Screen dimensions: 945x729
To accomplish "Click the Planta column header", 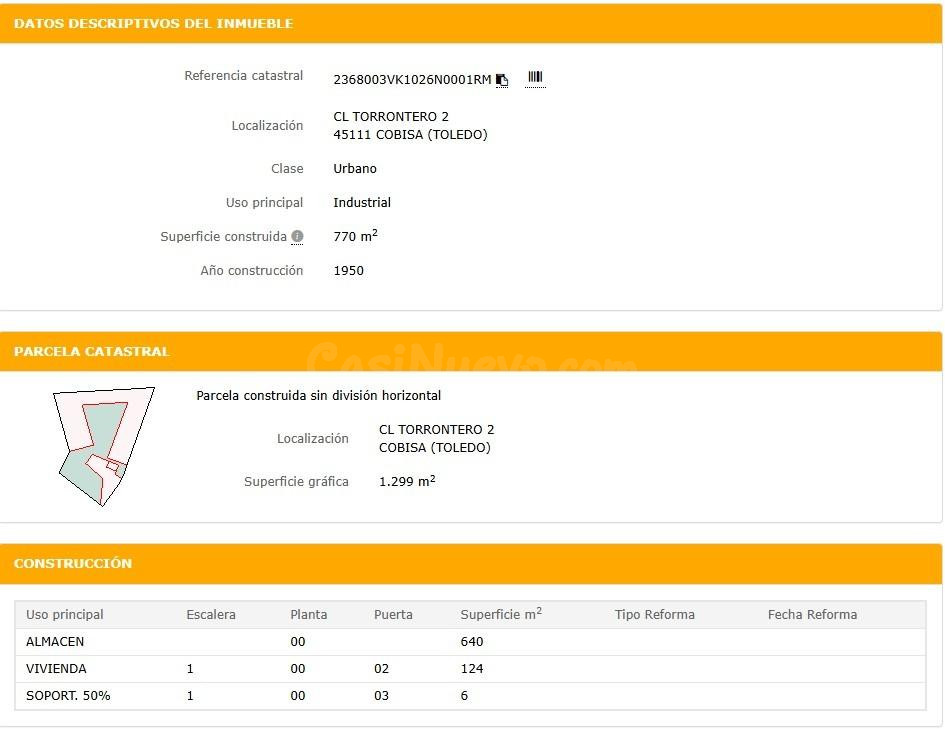I will 309,615.
